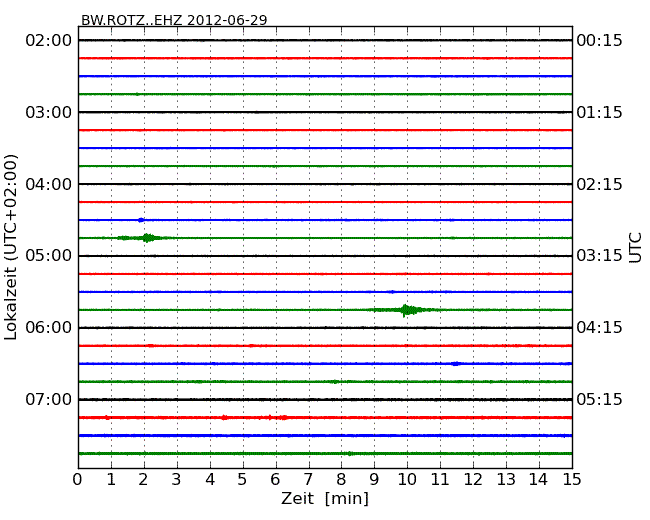Select x-axis tick label 10

pos(407,480)
